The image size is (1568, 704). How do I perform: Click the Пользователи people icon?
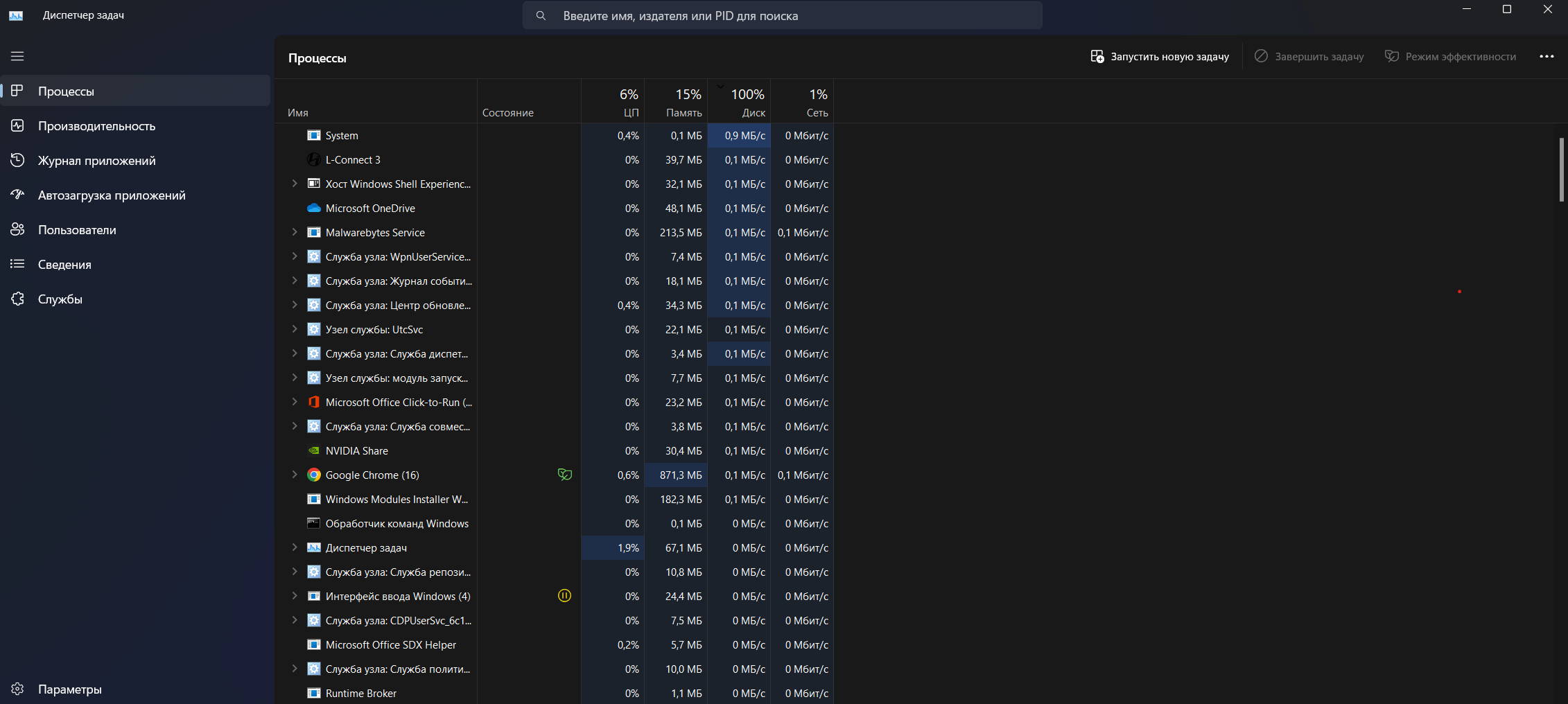point(17,229)
